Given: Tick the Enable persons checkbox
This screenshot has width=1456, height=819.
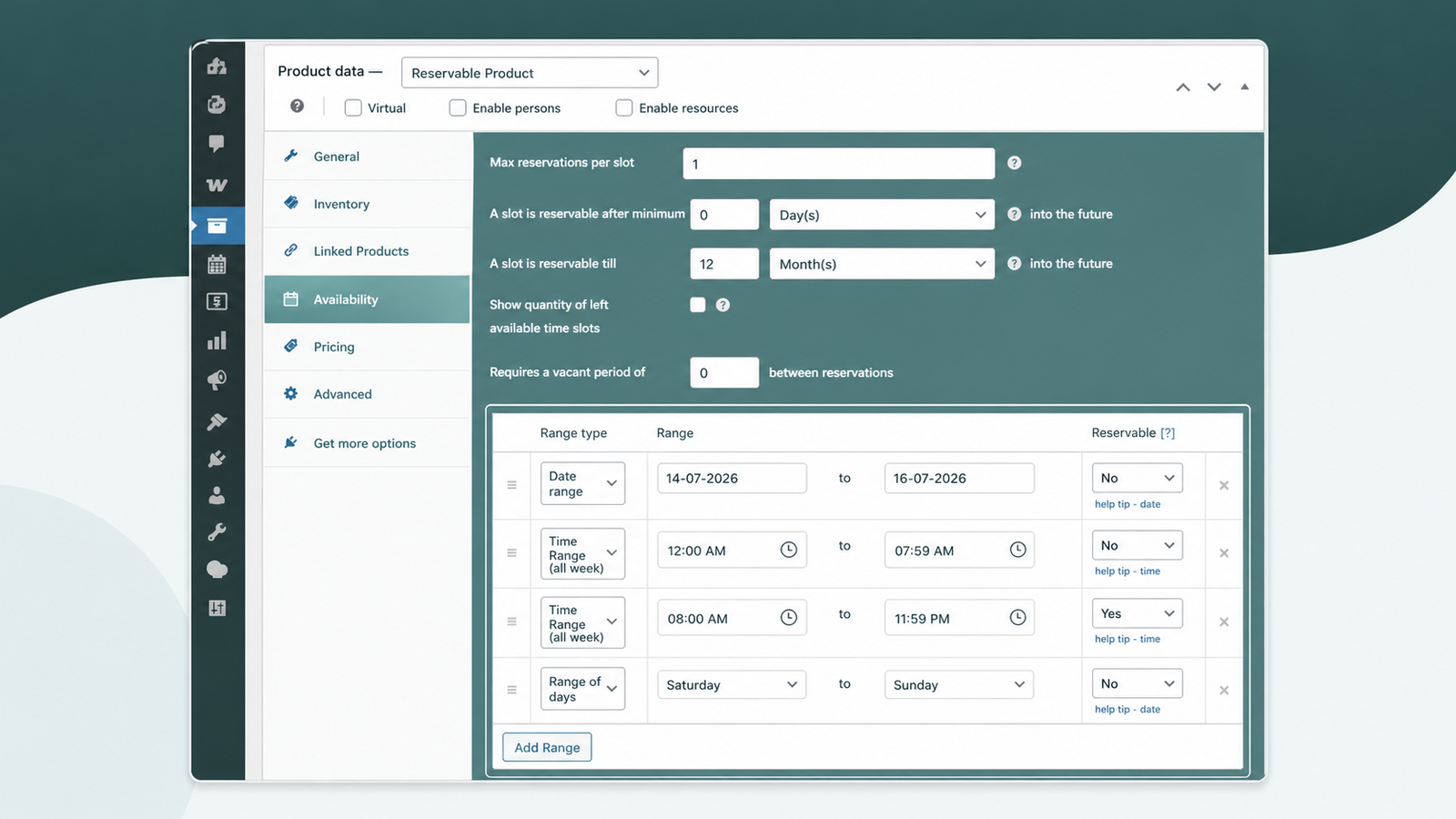Looking at the screenshot, I should click(x=458, y=107).
